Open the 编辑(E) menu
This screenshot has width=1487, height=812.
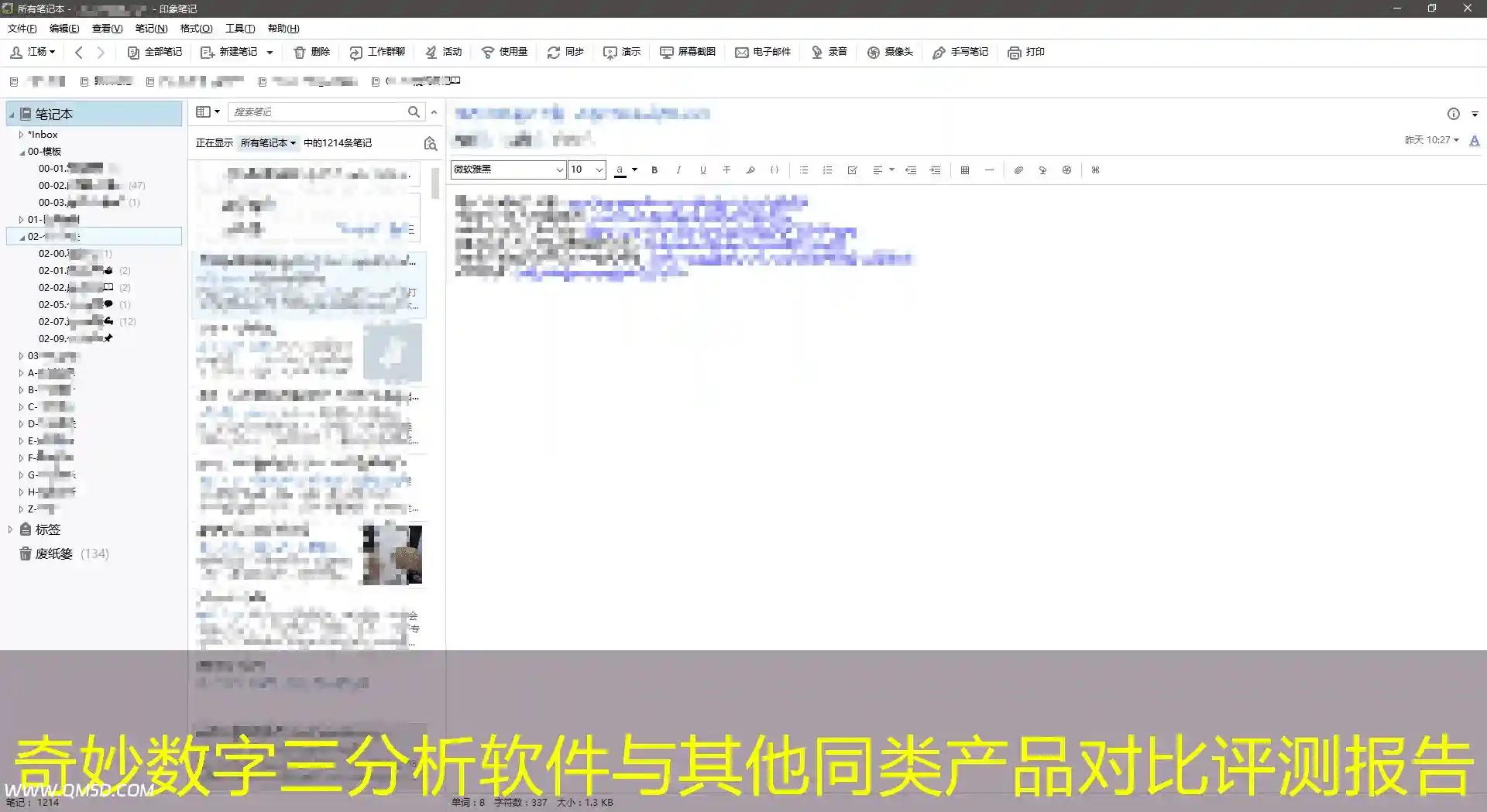[x=64, y=29]
